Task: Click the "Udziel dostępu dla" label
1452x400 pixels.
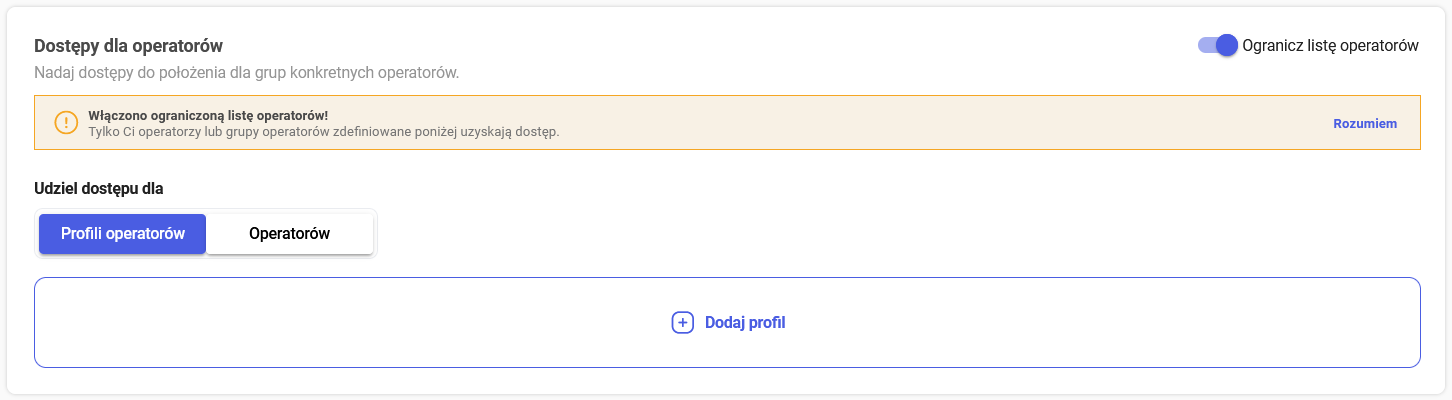Action: [98, 188]
